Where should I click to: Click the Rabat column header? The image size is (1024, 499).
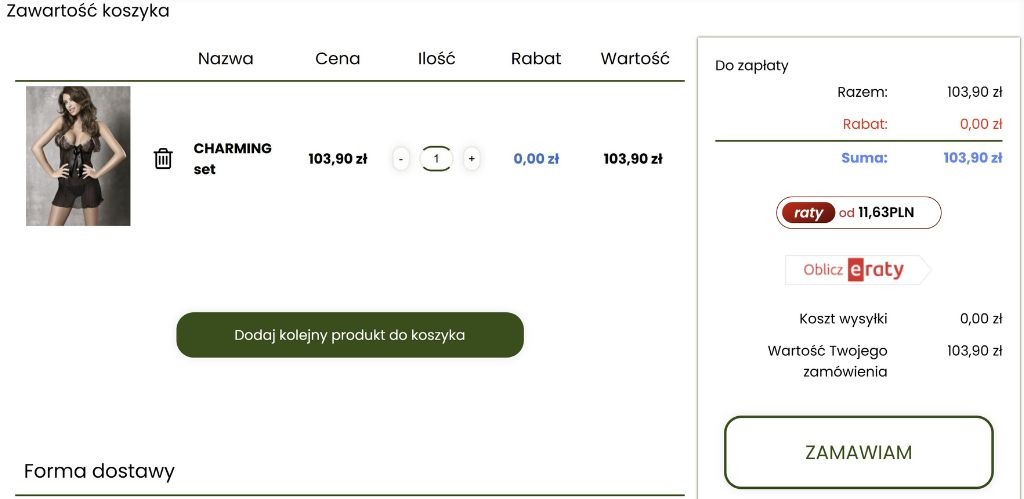tap(536, 59)
